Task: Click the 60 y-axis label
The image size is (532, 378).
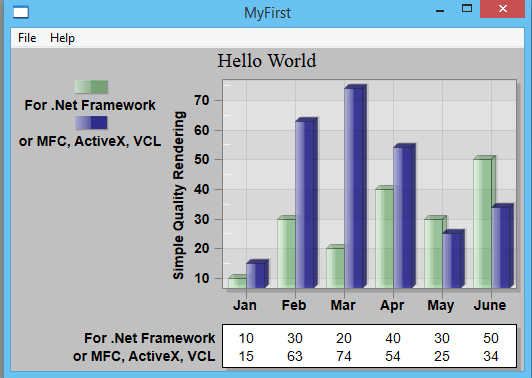Action: [202, 130]
